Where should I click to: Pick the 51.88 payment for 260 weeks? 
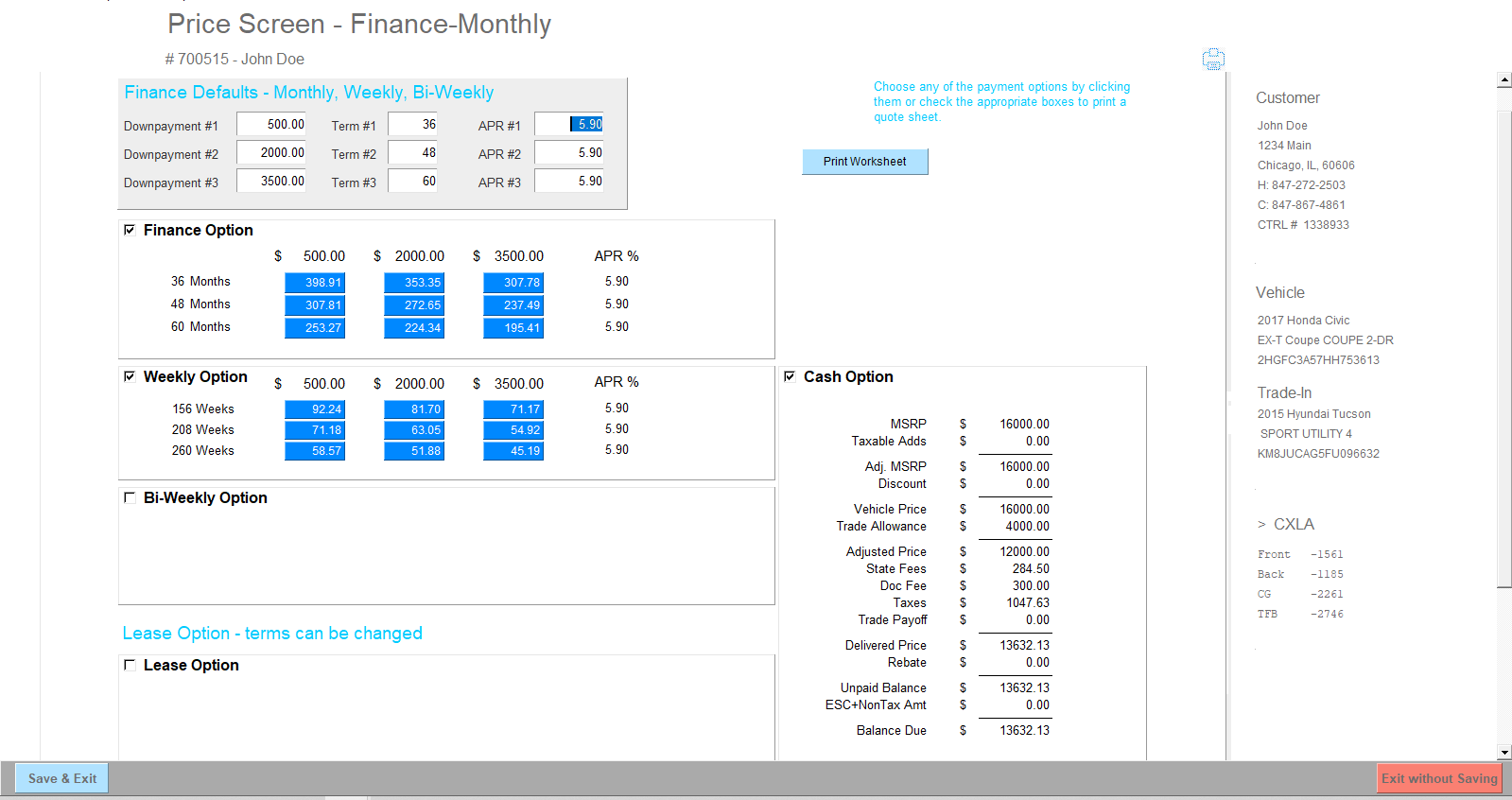[x=414, y=451]
